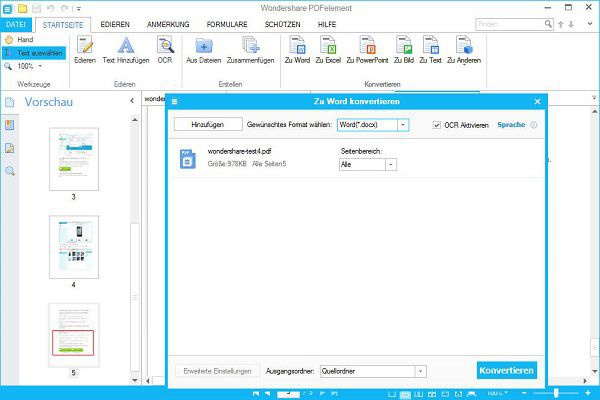600x400 pixels.
Task: Select page 5 thumbnail
Action: point(74,335)
